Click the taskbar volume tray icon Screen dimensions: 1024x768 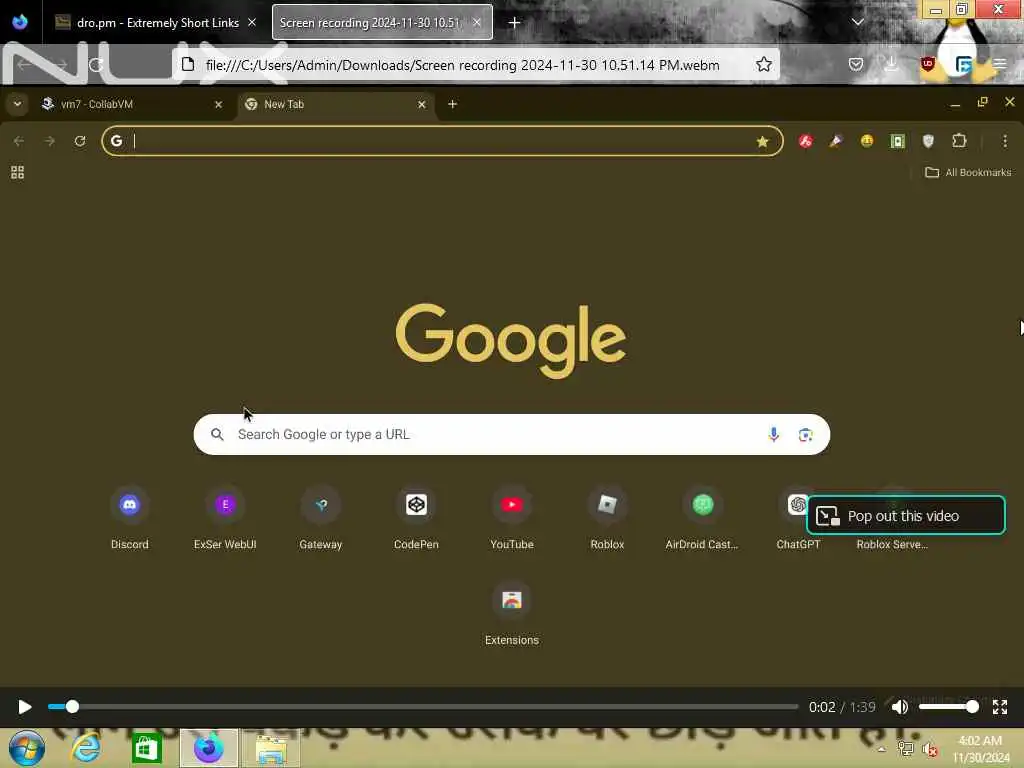coord(929,749)
